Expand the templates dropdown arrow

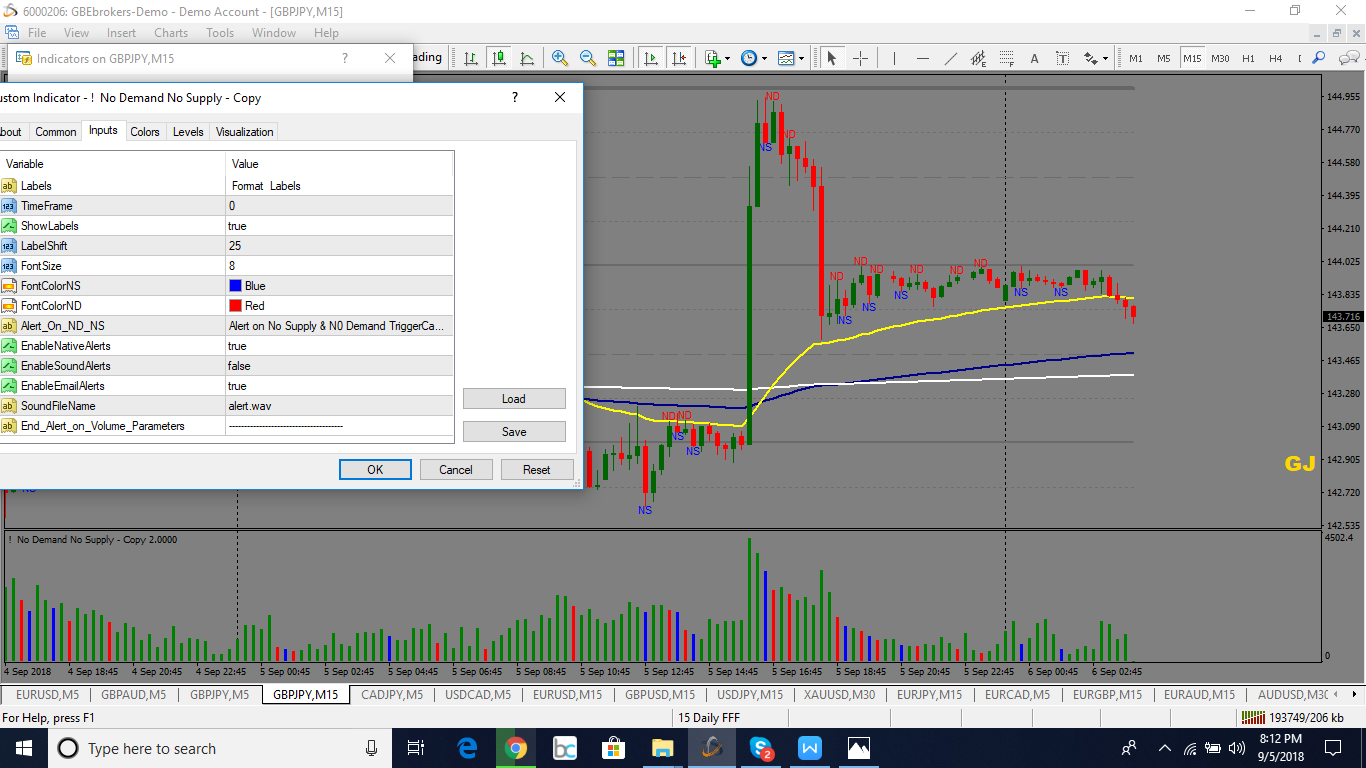point(802,58)
